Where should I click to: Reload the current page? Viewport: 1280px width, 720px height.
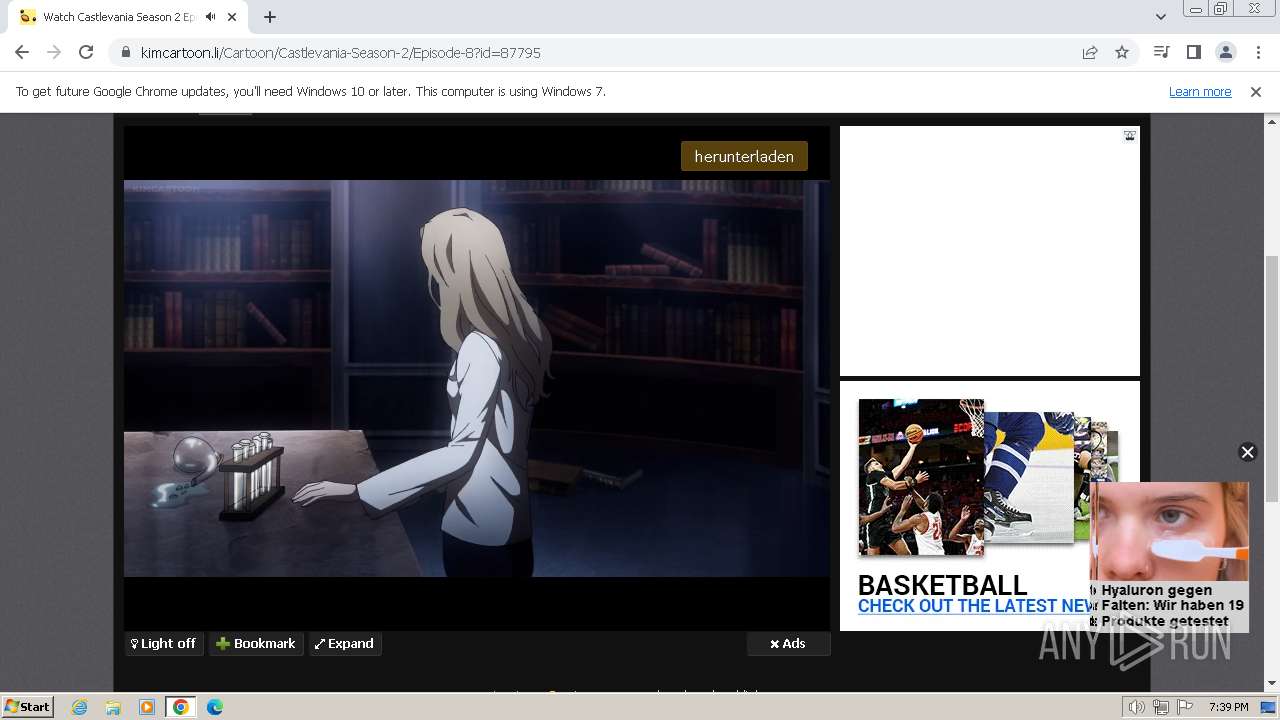click(86, 53)
